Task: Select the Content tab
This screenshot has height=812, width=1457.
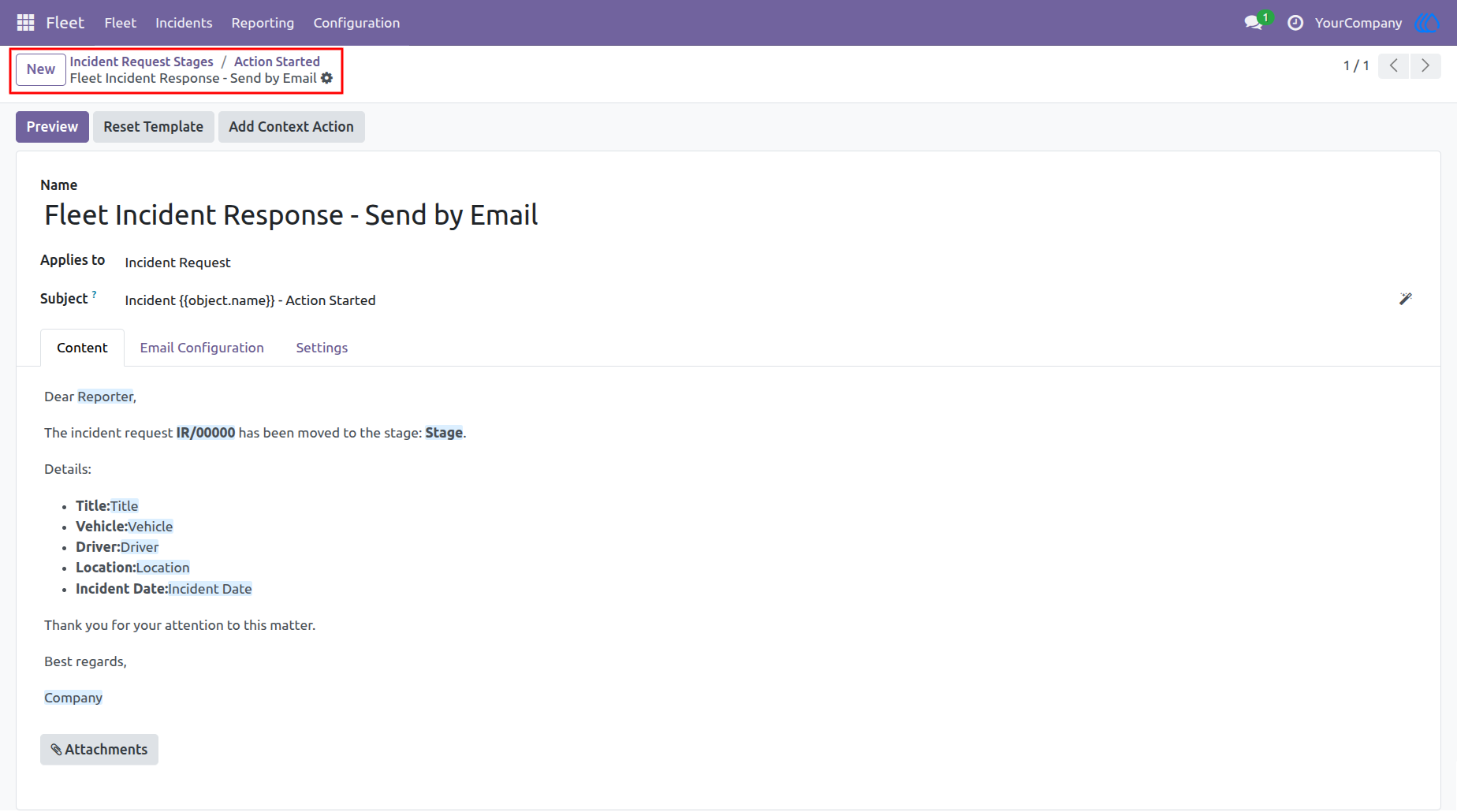Action: (82, 348)
